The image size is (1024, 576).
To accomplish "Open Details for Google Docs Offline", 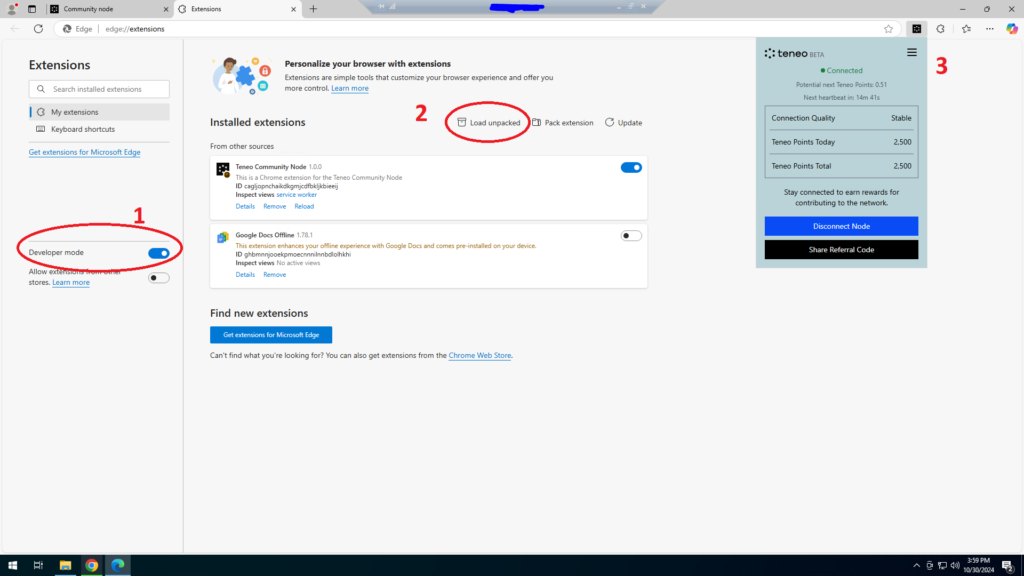I will coord(245,275).
